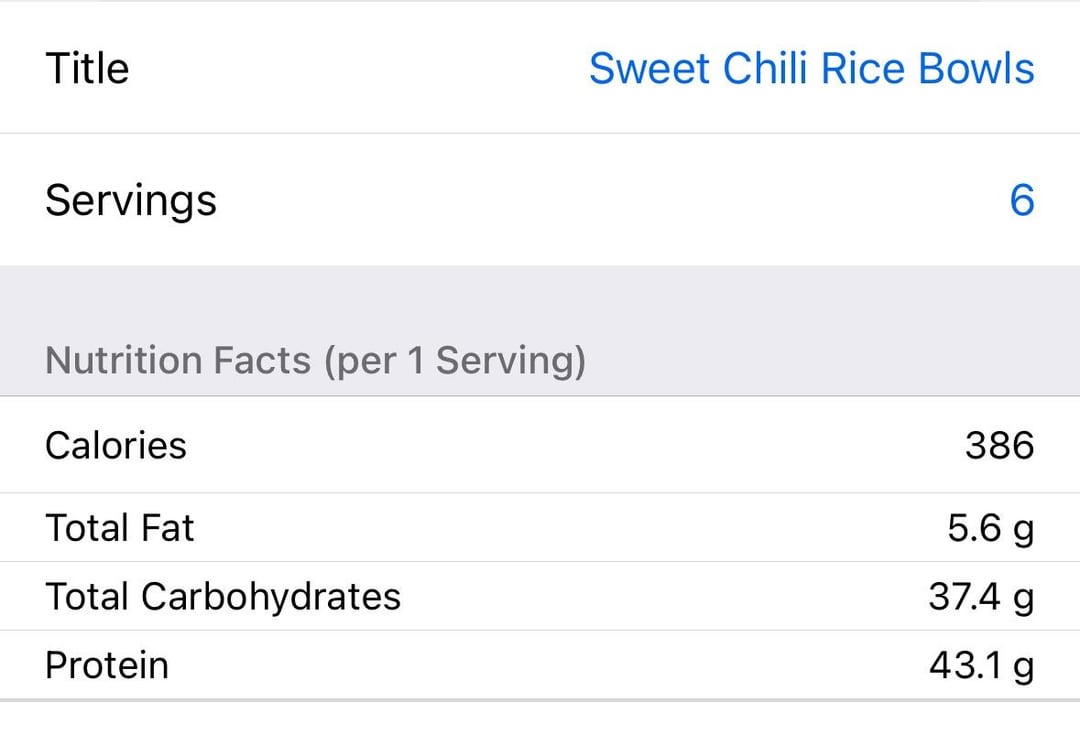Click the per 1 Serving parenthetical text

454,360
